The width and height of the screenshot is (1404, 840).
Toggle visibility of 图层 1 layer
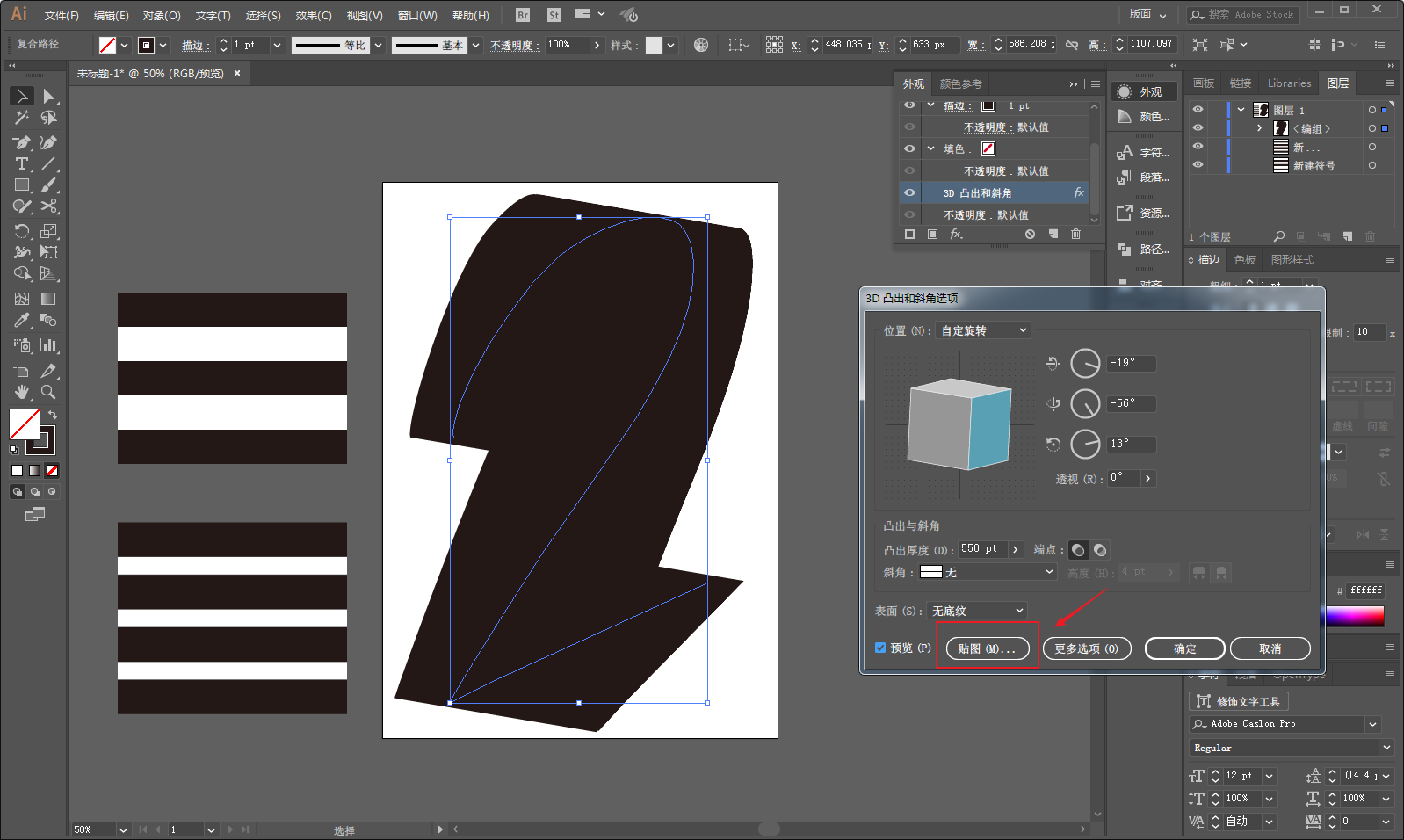coord(1198,110)
